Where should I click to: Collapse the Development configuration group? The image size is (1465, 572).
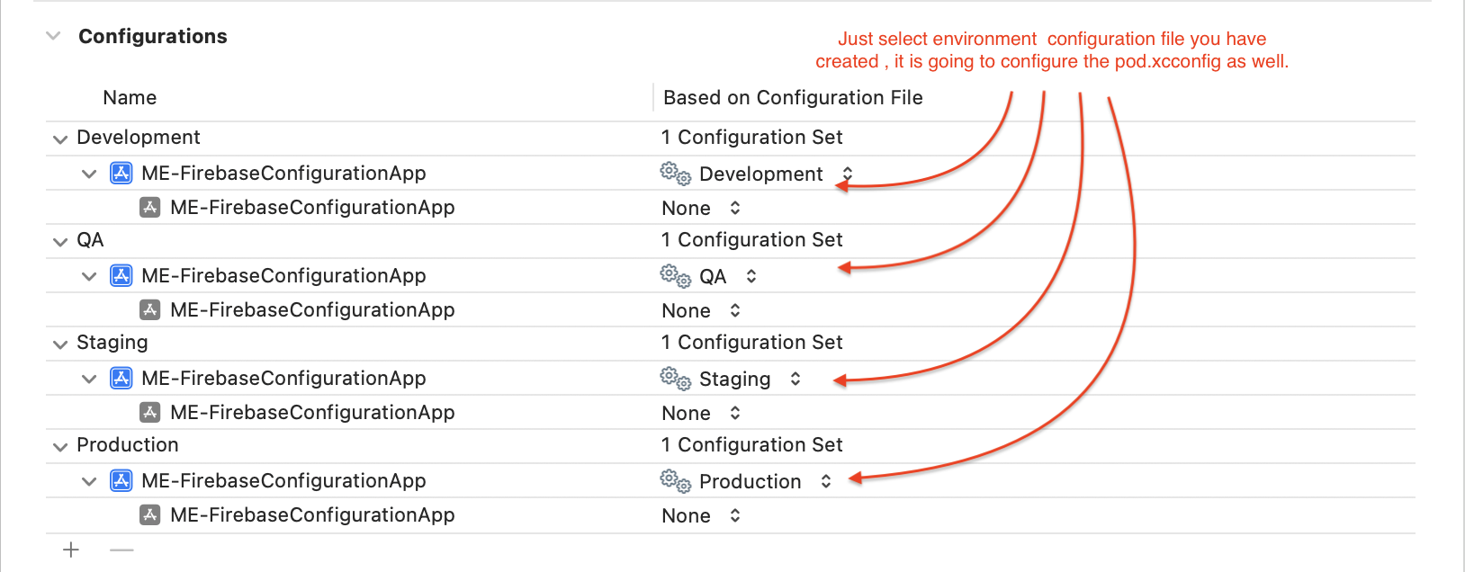click(60, 139)
